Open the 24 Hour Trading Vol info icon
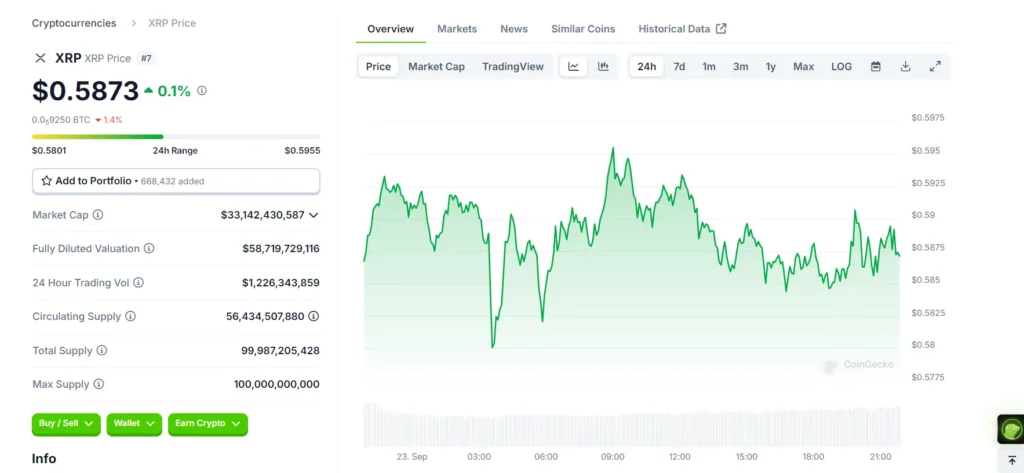The image size is (1024, 473). [x=138, y=283]
